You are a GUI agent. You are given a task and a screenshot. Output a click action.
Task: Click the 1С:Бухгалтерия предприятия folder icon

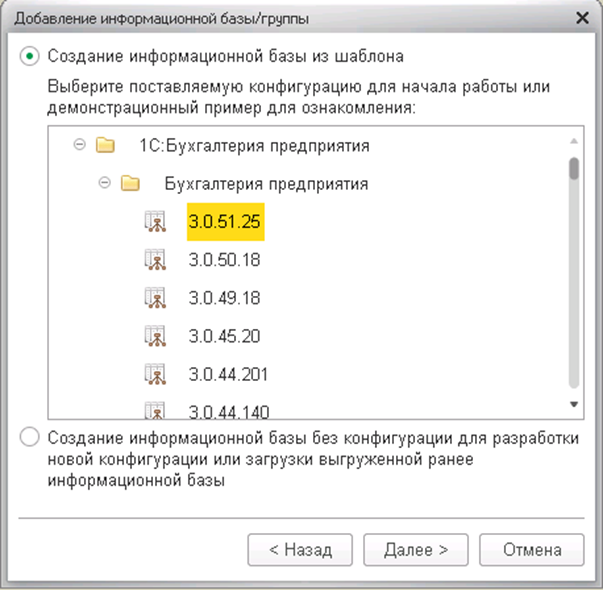105,145
